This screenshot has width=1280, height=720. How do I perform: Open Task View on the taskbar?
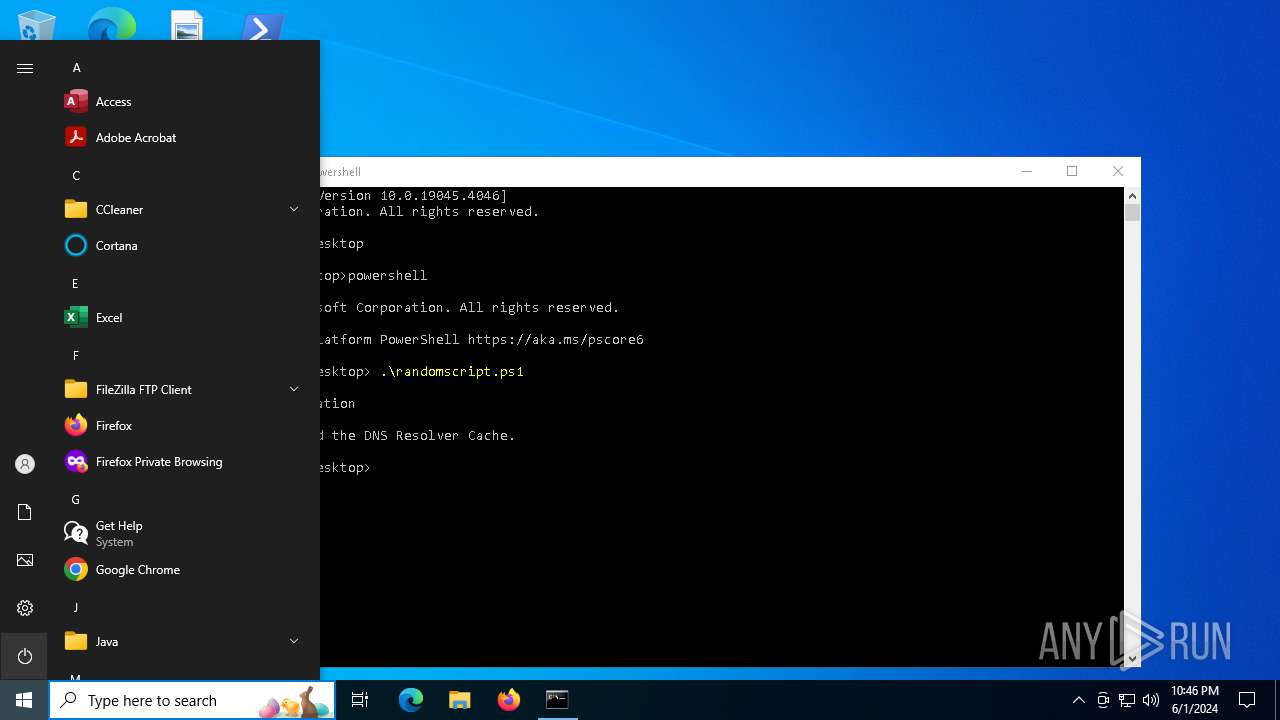pos(360,700)
